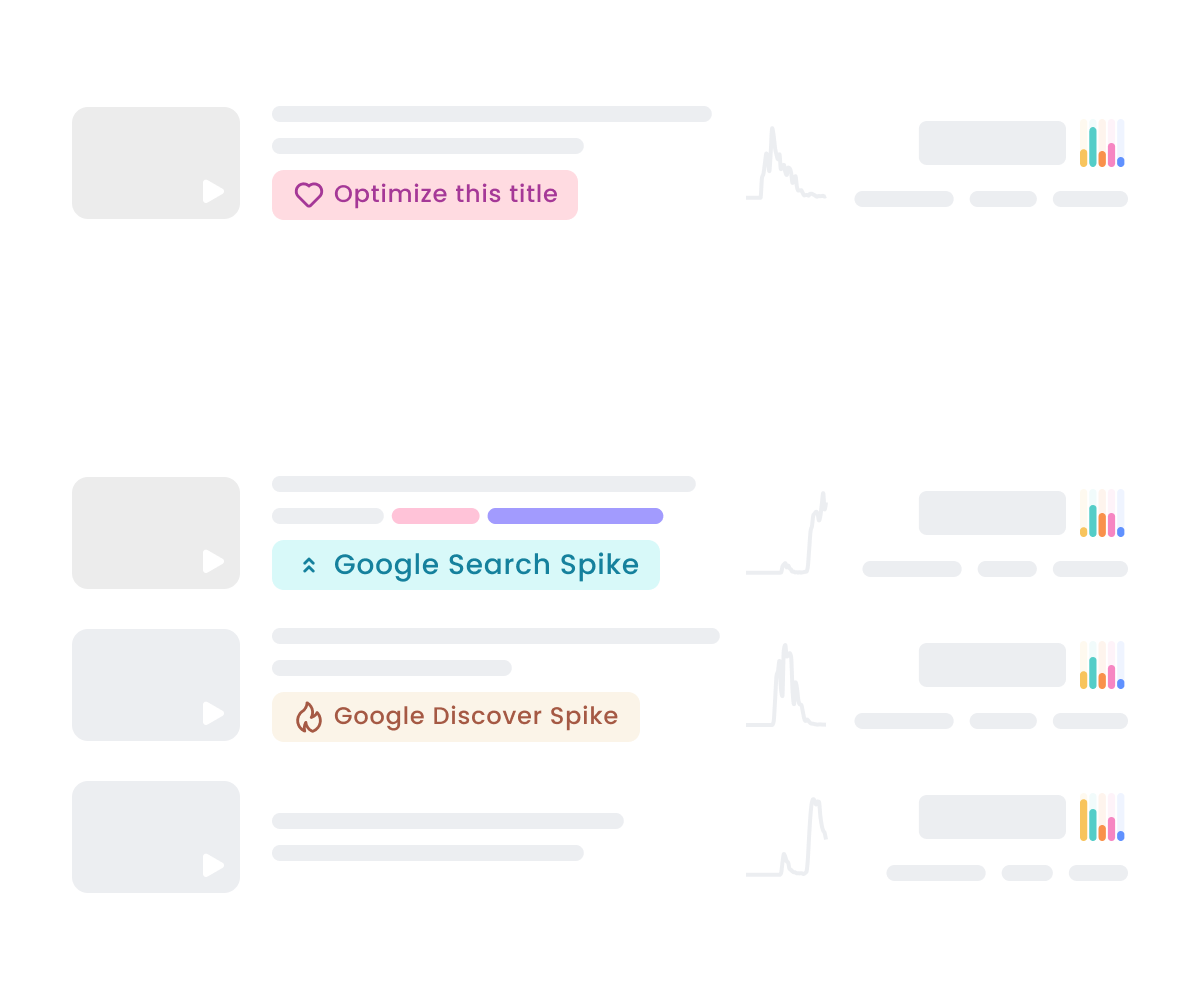The width and height of the screenshot is (1200, 1000).
Task: Click play icon on the Optimize title thumbnail
Action: coord(213,191)
